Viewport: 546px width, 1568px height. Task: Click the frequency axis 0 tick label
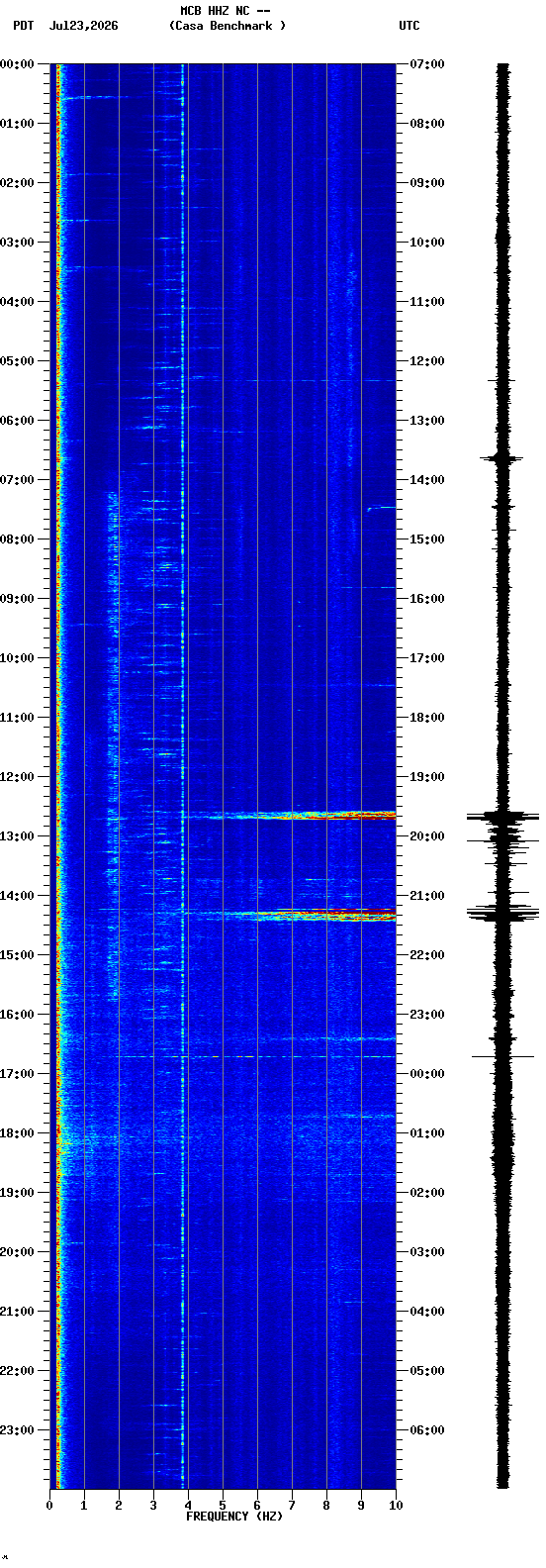(49, 1506)
